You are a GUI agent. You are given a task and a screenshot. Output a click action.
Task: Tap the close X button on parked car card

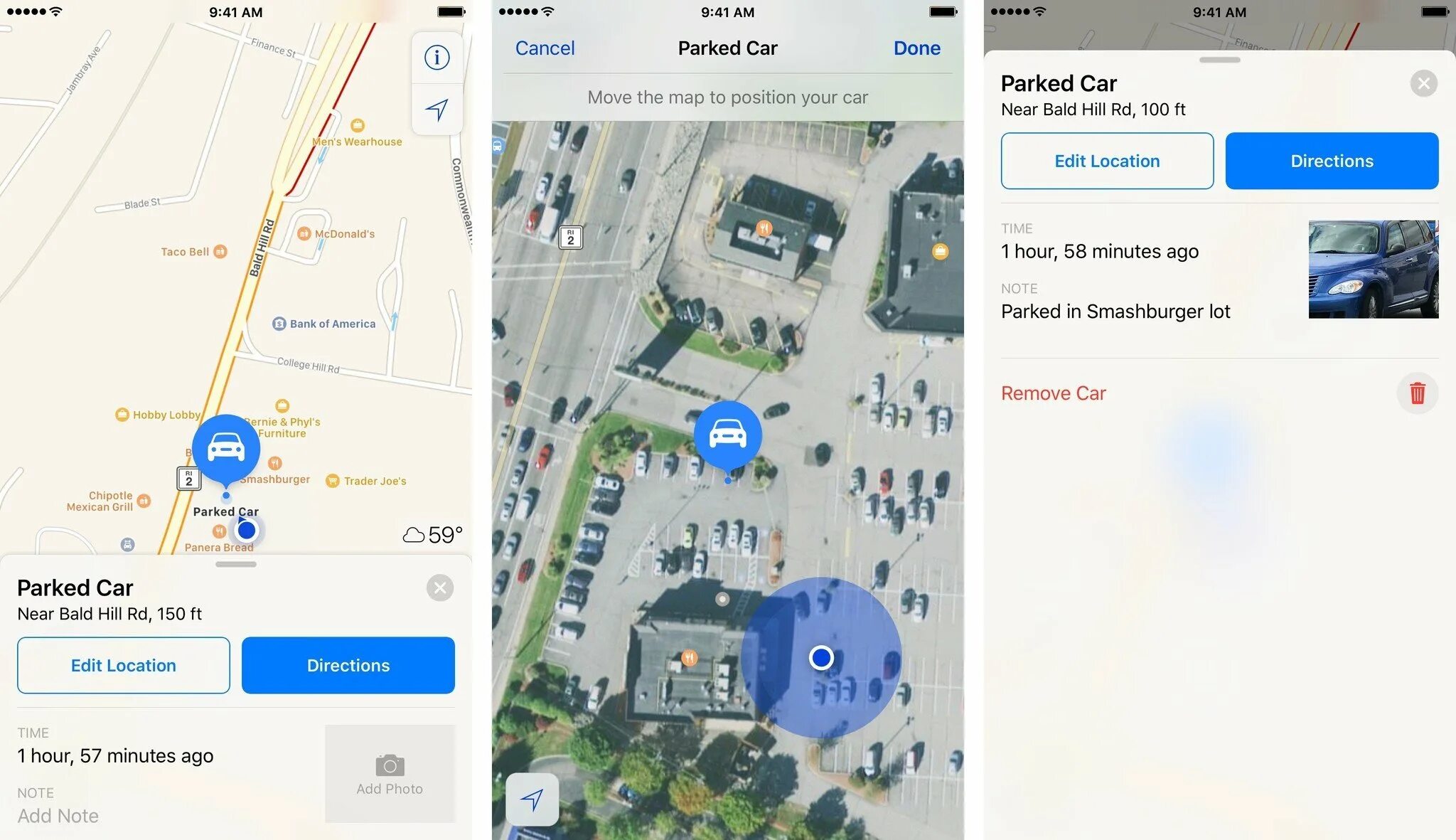click(441, 588)
